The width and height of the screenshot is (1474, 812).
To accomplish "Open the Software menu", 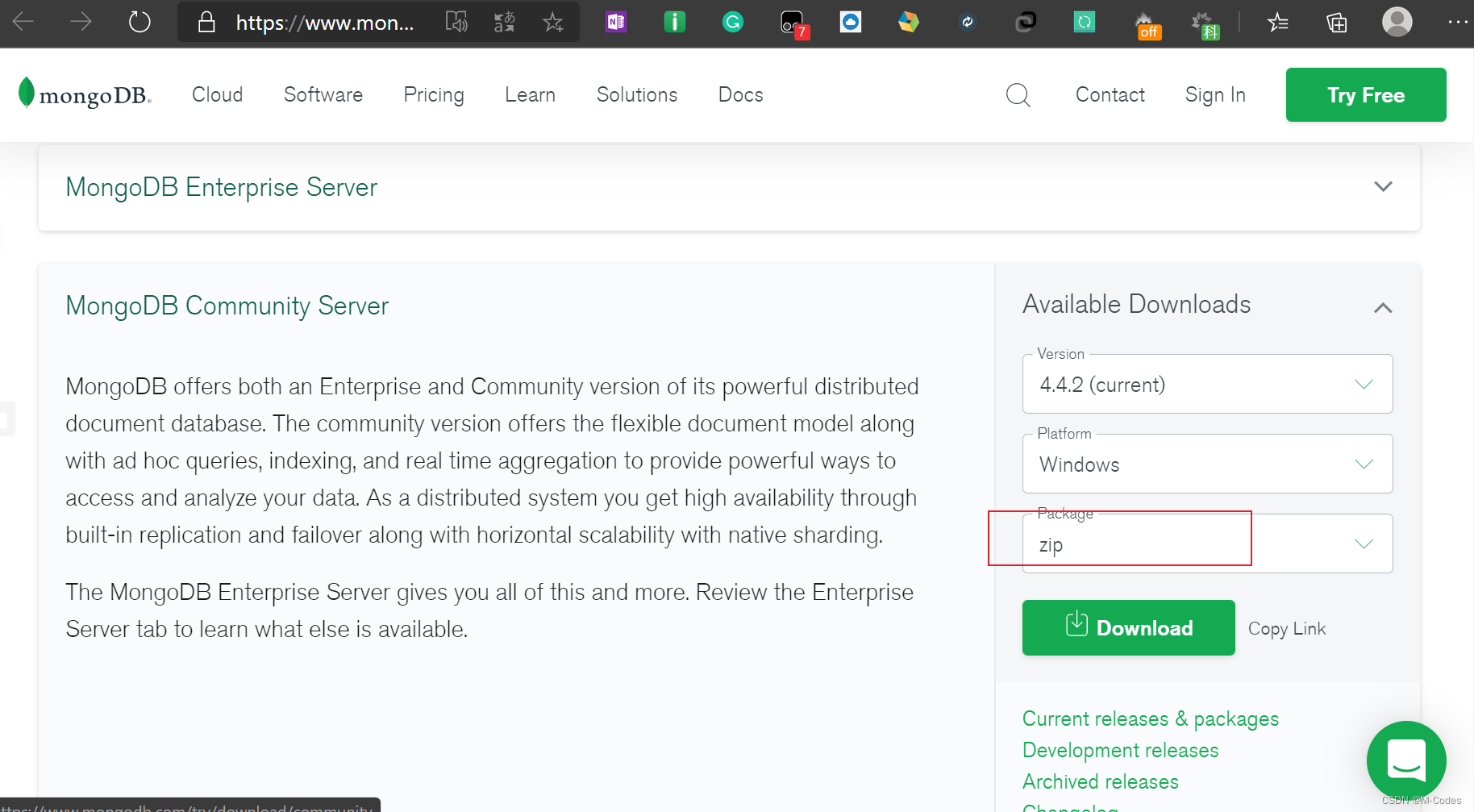I will 323,94.
